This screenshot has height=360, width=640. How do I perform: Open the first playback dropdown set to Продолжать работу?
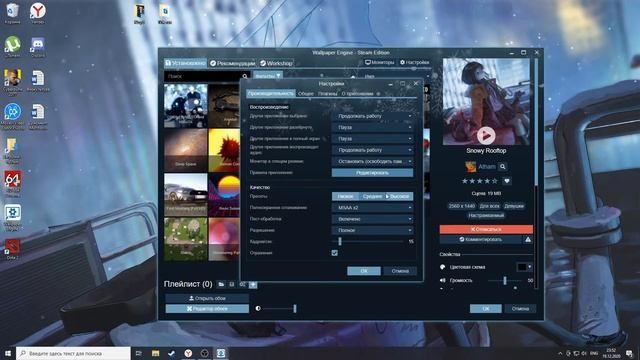point(372,116)
